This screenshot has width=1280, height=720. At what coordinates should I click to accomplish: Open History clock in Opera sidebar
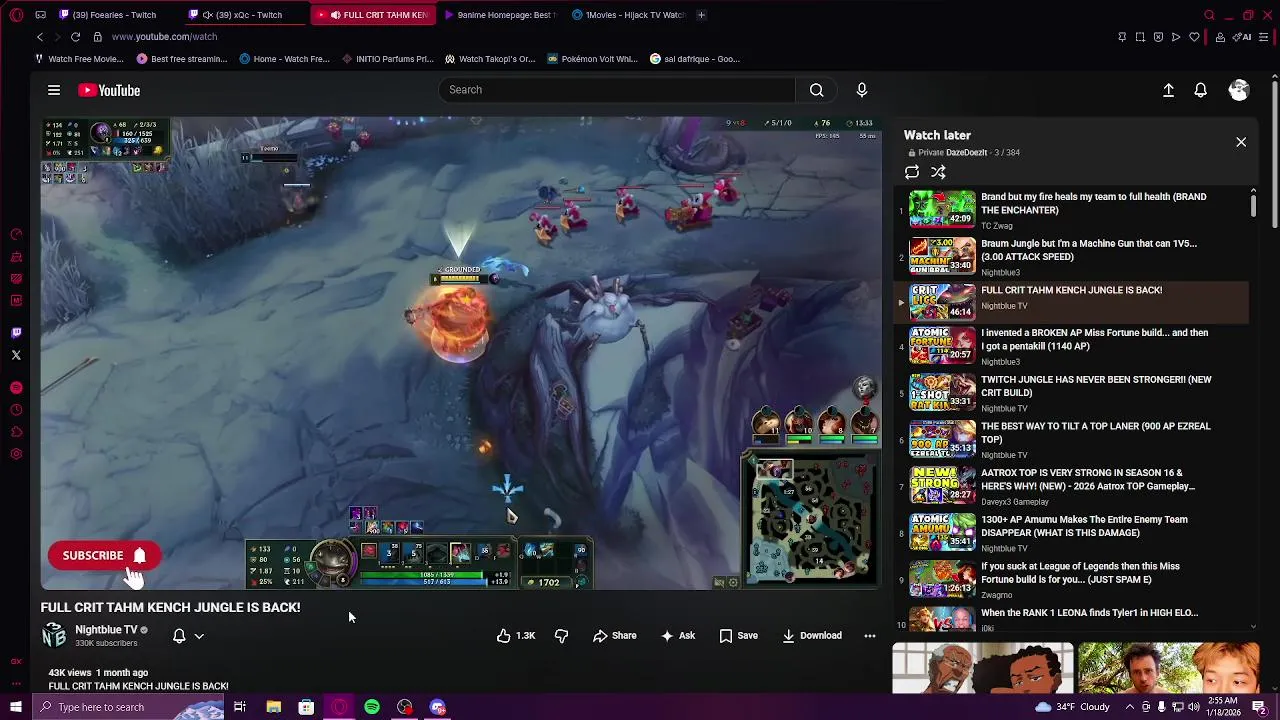(16, 410)
